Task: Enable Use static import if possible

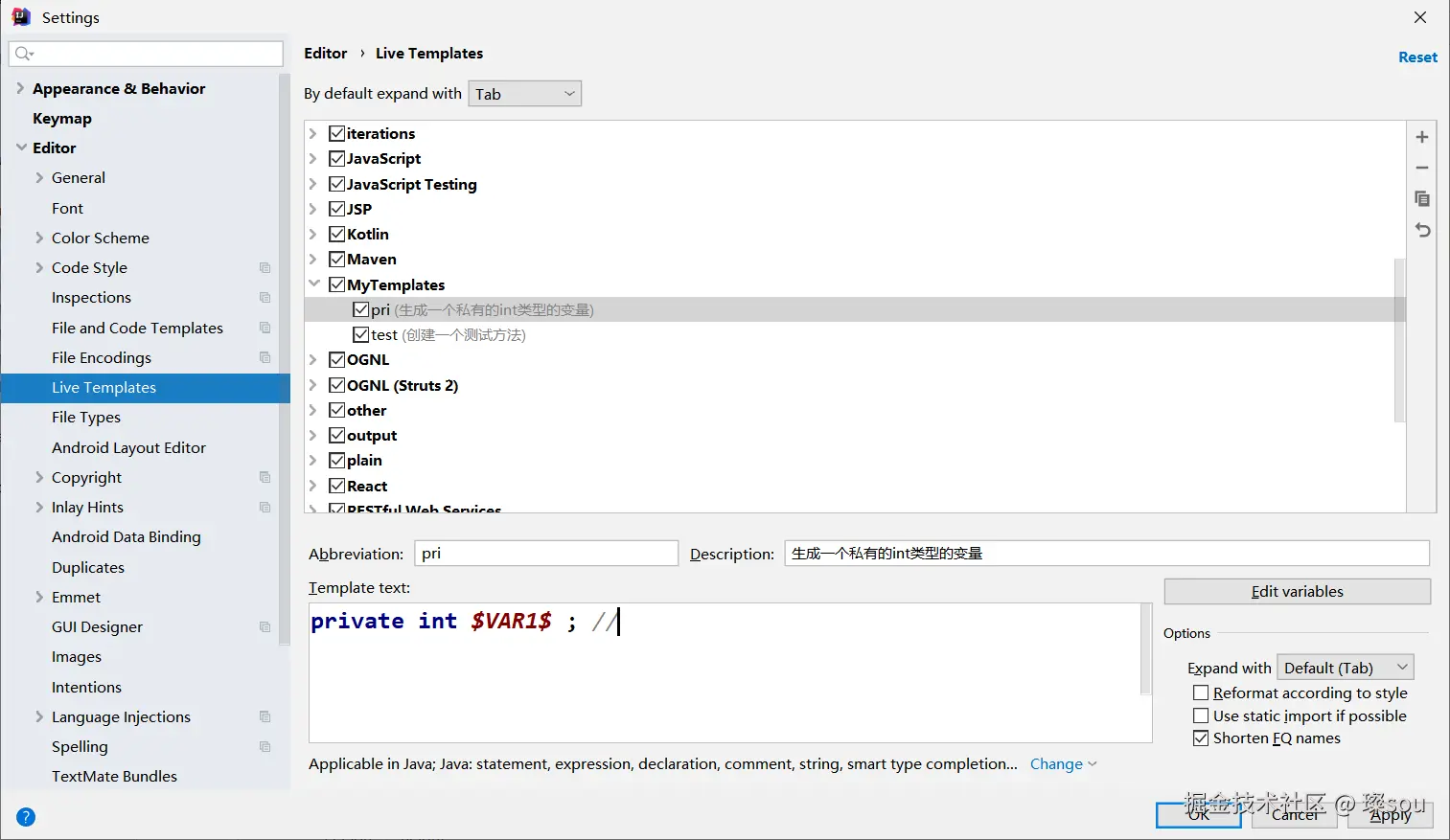Action: pos(1200,715)
